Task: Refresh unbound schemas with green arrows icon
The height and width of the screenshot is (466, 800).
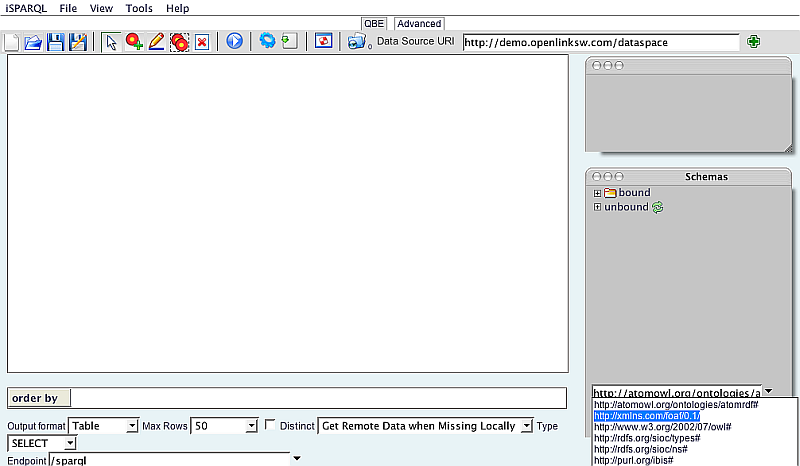Action: [x=658, y=207]
